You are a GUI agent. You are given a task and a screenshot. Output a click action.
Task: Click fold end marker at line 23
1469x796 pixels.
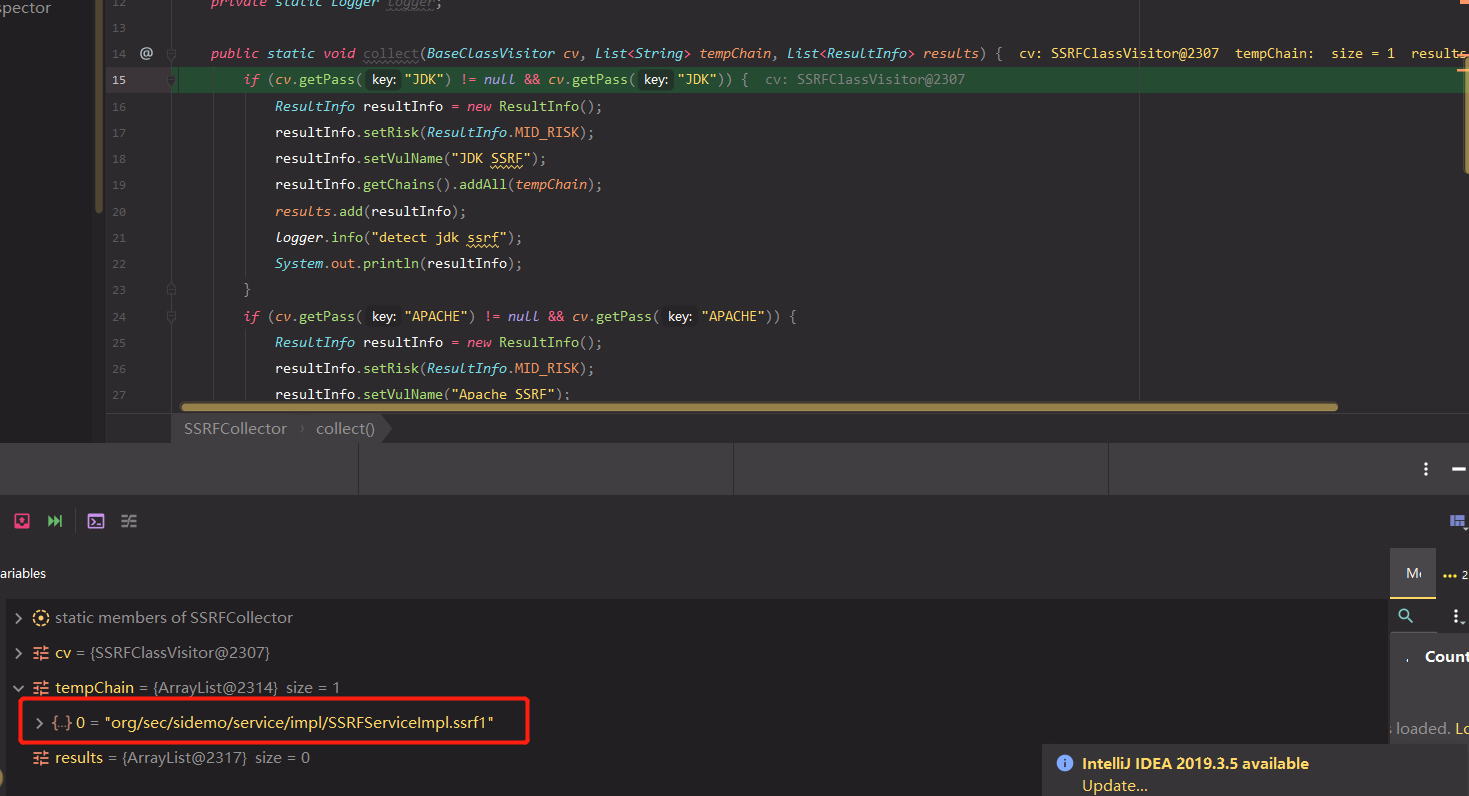click(171, 289)
